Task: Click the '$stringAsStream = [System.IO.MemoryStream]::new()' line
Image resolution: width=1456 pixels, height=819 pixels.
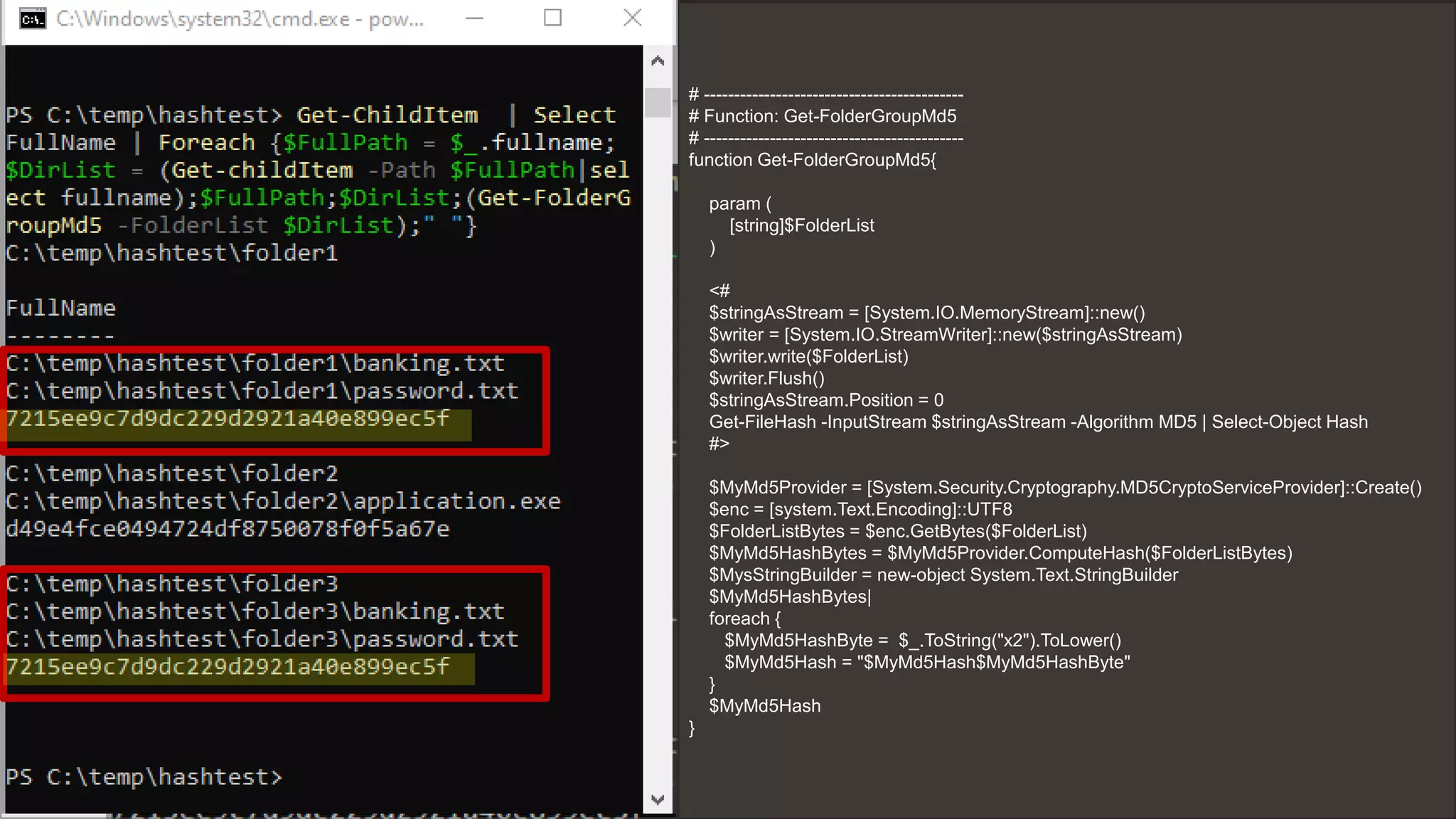Action: pos(927,313)
